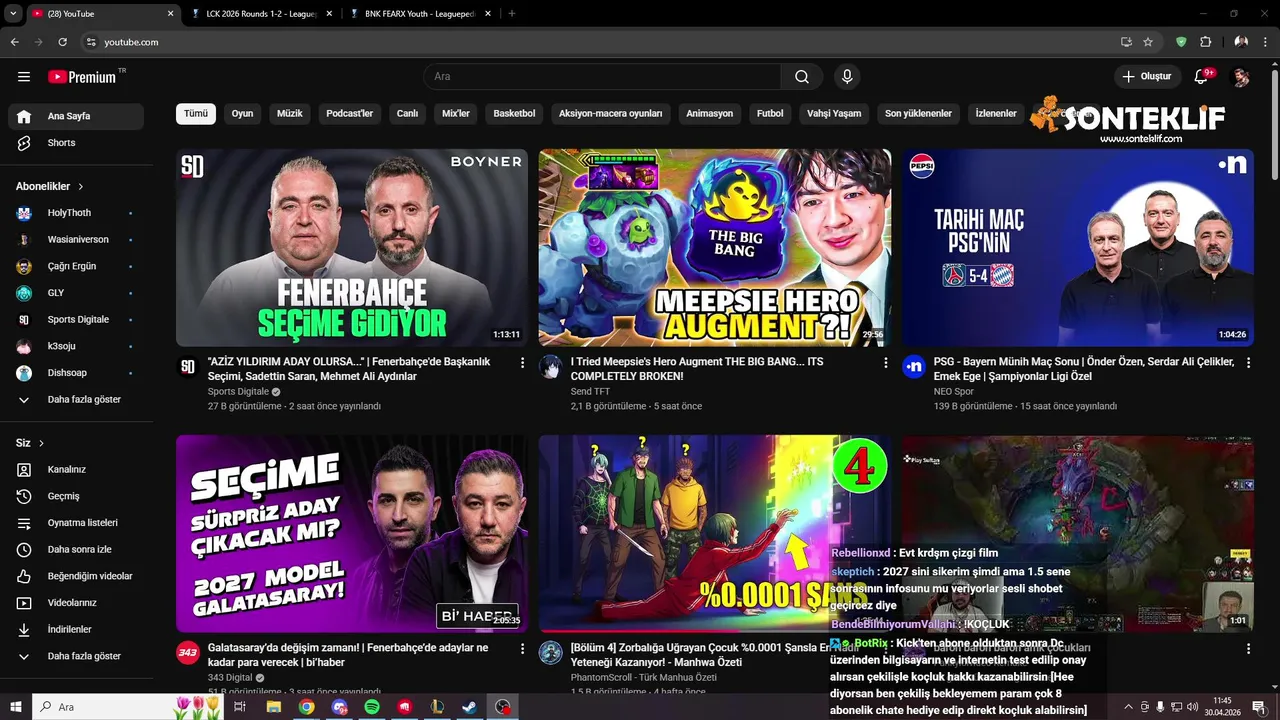Open a new browser tab
Screen dimensions: 1280x720
tap(511, 13)
